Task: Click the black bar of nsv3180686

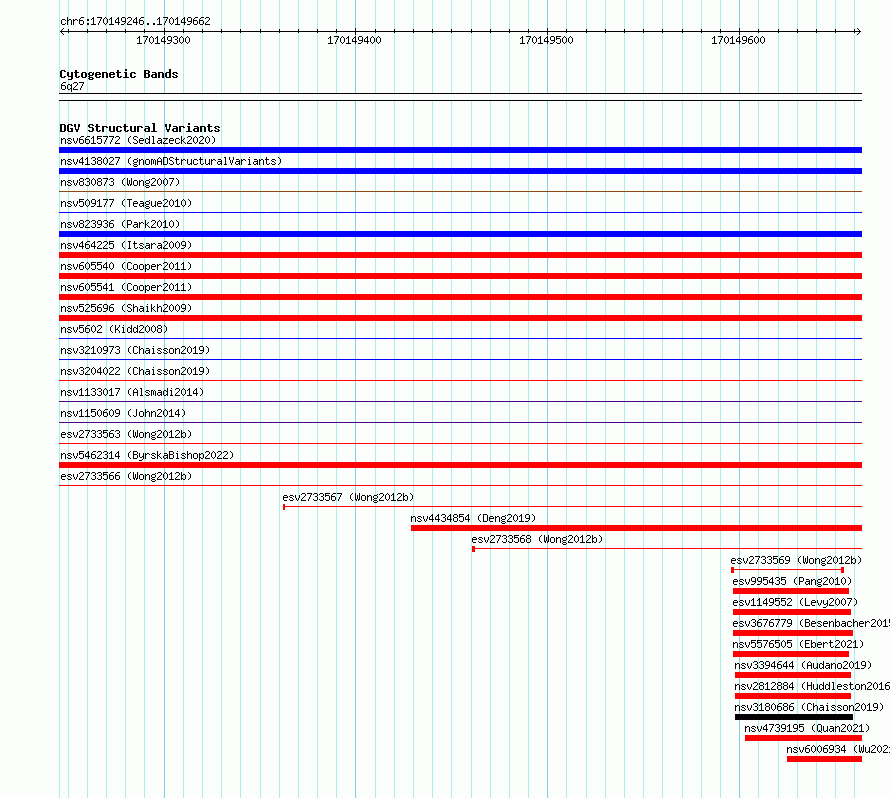Action: pos(794,717)
